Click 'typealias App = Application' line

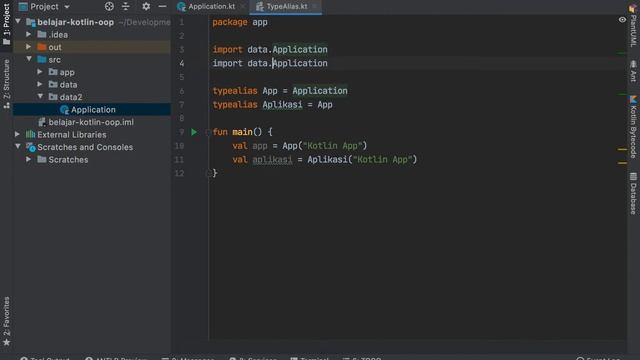(x=280, y=91)
